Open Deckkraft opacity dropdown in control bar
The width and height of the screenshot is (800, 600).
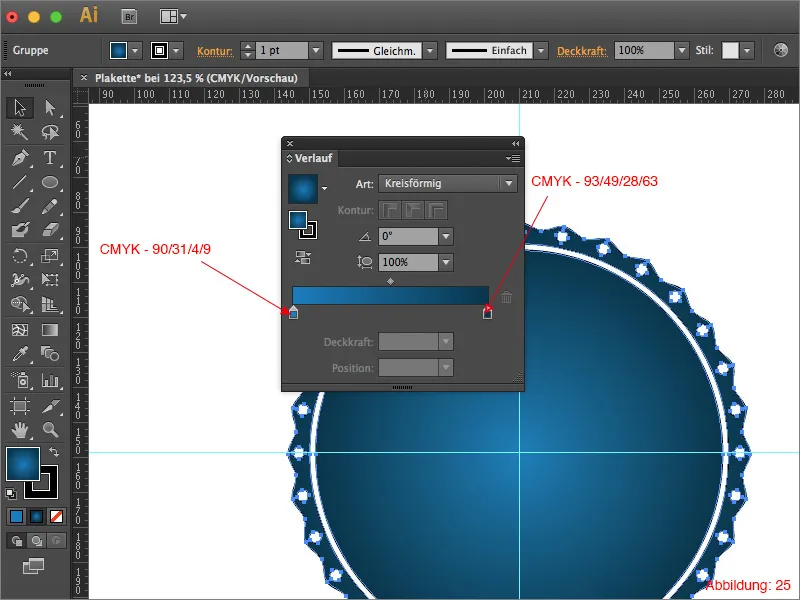(x=682, y=51)
